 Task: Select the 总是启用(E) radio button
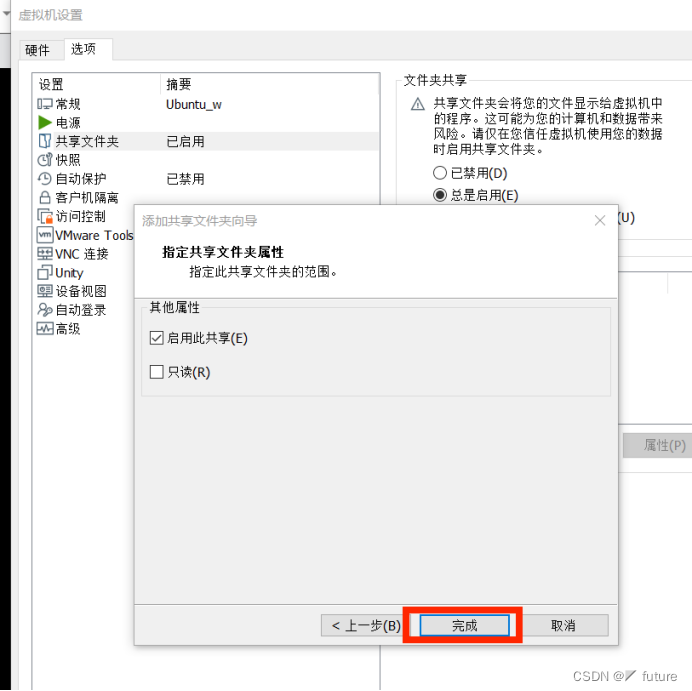pyautogui.click(x=440, y=195)
